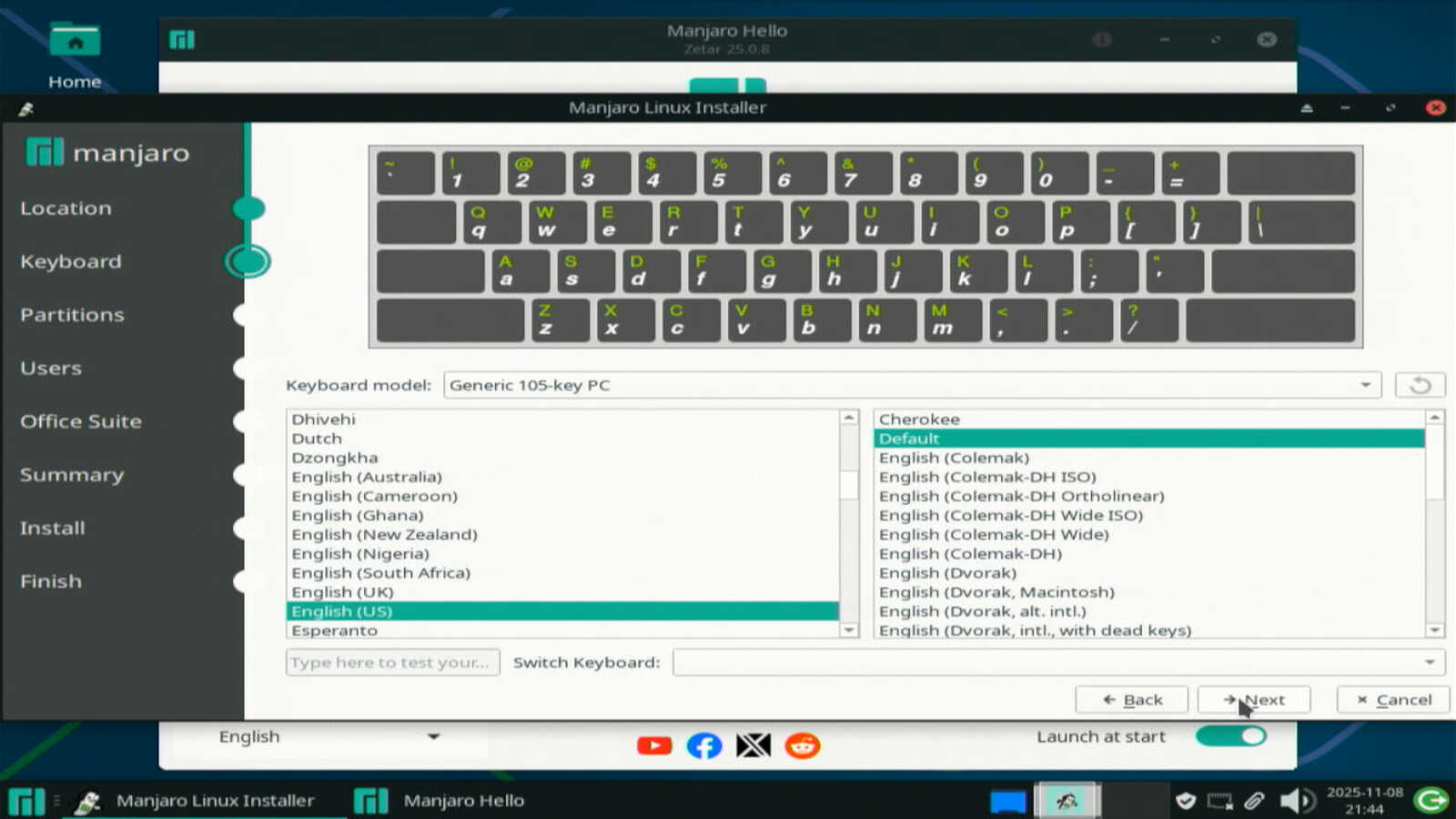Click the Manjaro logo in the Hello title bar
Image resolution: width=1456 pixels, height=819 pixels.
(x=182, y=39)
